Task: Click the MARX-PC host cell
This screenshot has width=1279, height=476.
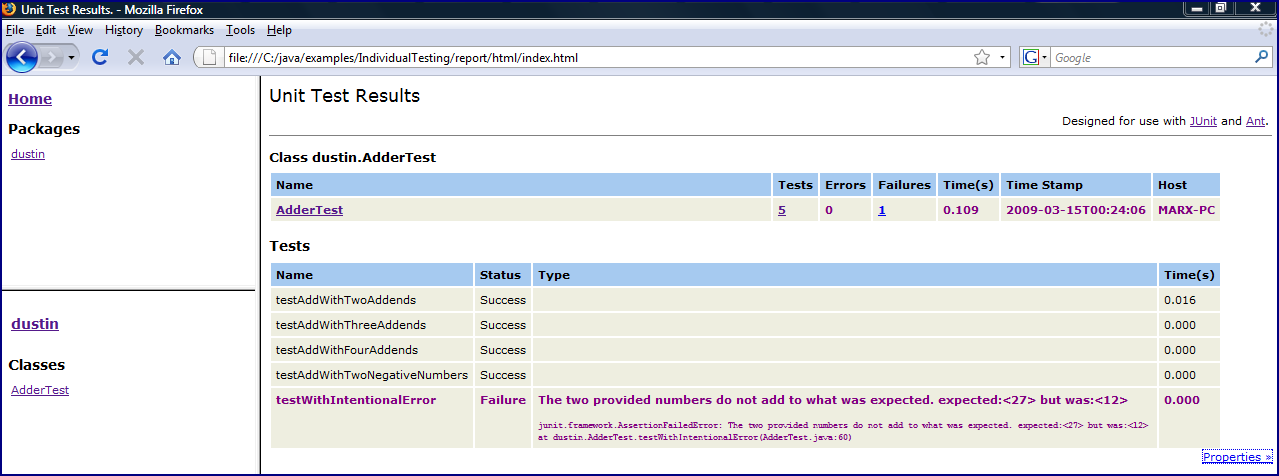Action: (1186, 210)
